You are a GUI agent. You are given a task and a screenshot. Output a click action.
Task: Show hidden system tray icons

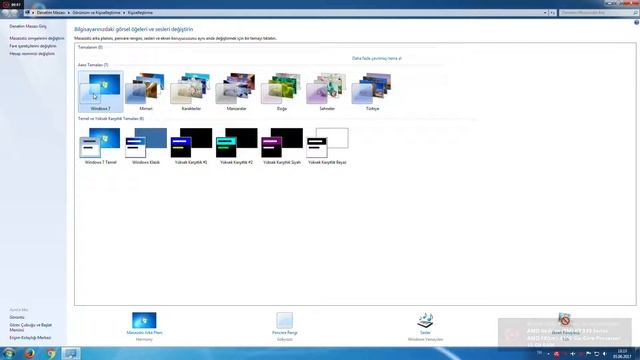point(548,354)
